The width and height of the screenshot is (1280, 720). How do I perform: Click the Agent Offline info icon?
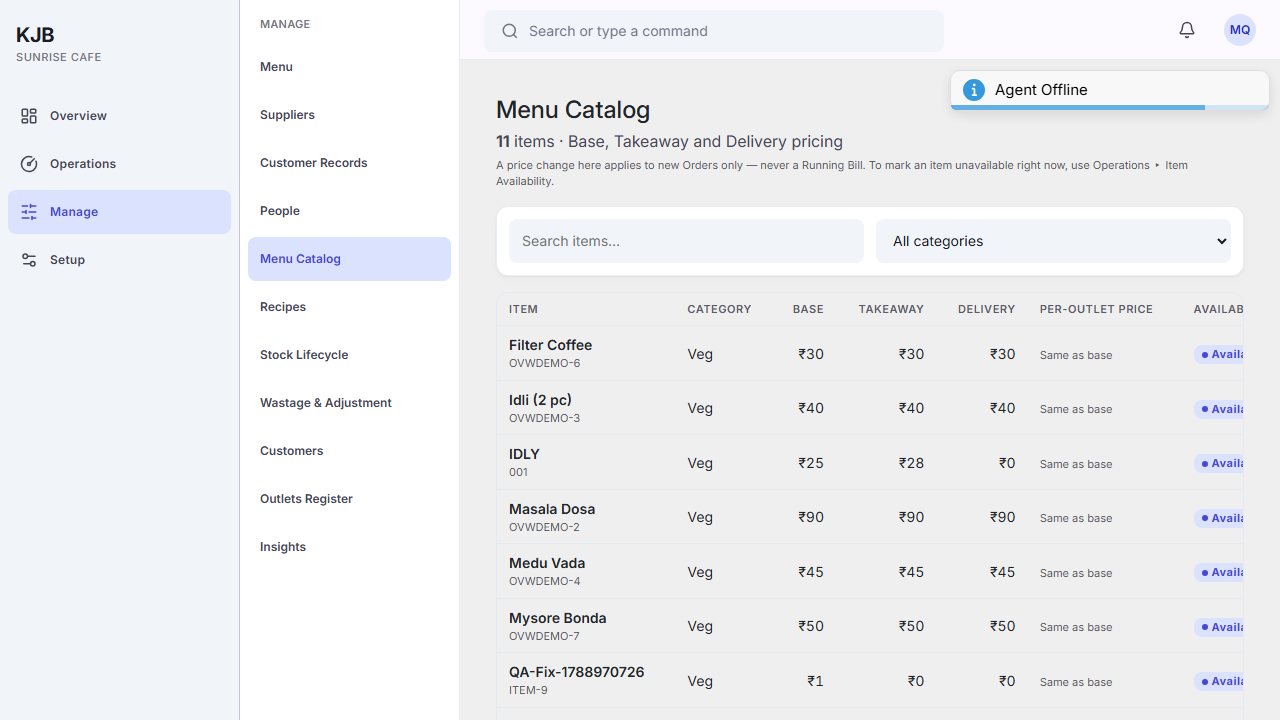[x=974, y=90]
